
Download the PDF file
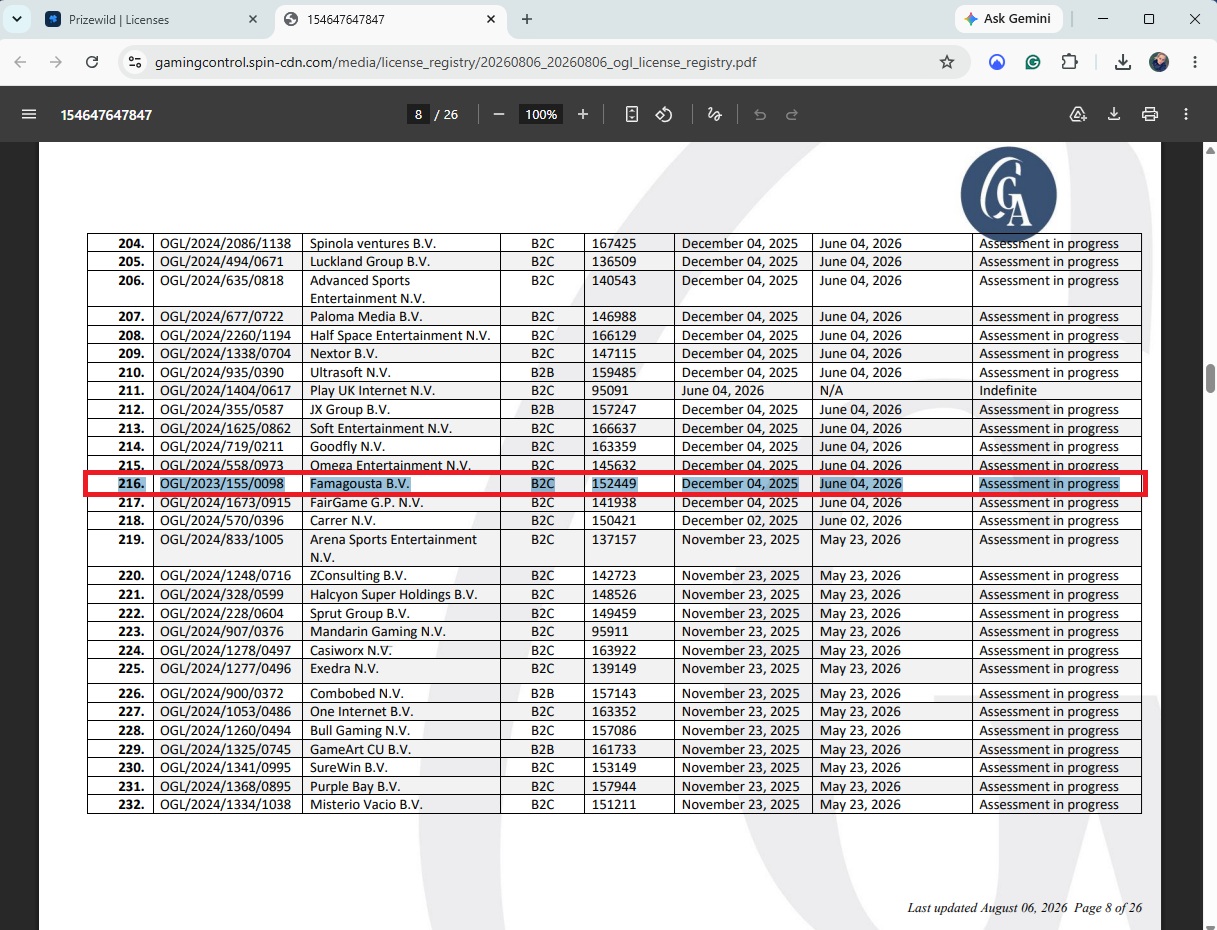(x=1114, y=114)
